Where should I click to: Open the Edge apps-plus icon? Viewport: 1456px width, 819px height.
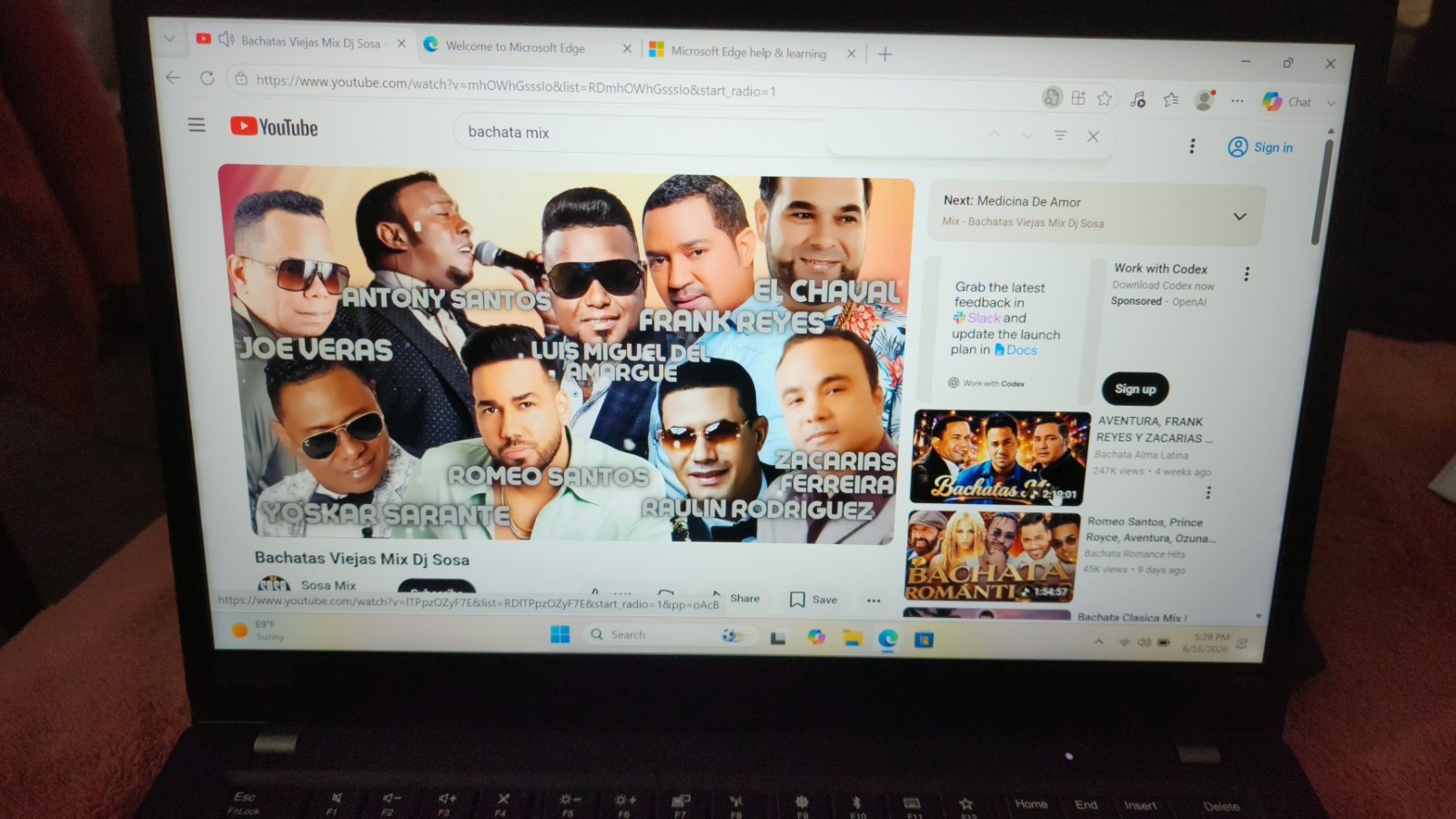pos(1078,97)
